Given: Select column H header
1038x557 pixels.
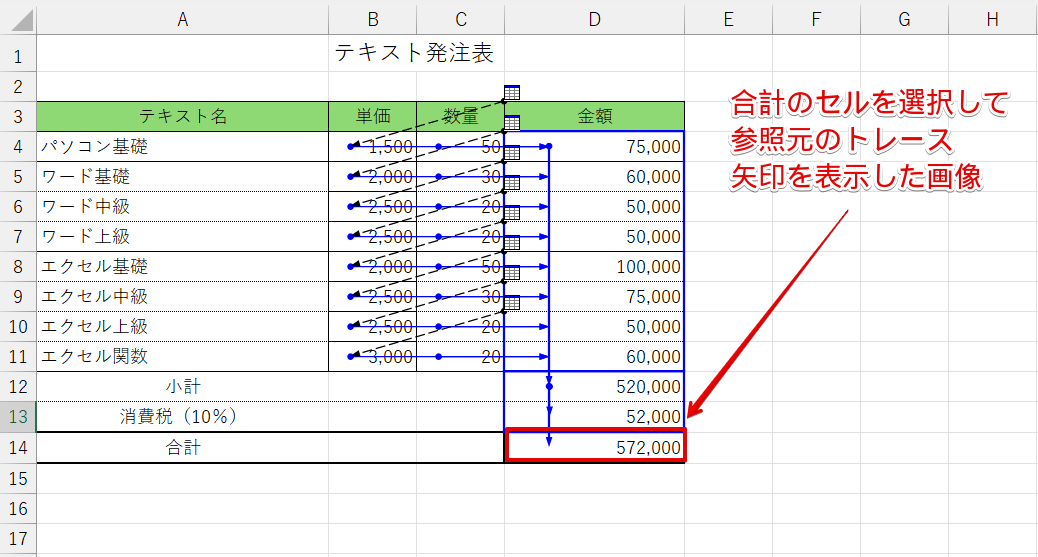Looking at the screenshot, I should click(992, 20).
